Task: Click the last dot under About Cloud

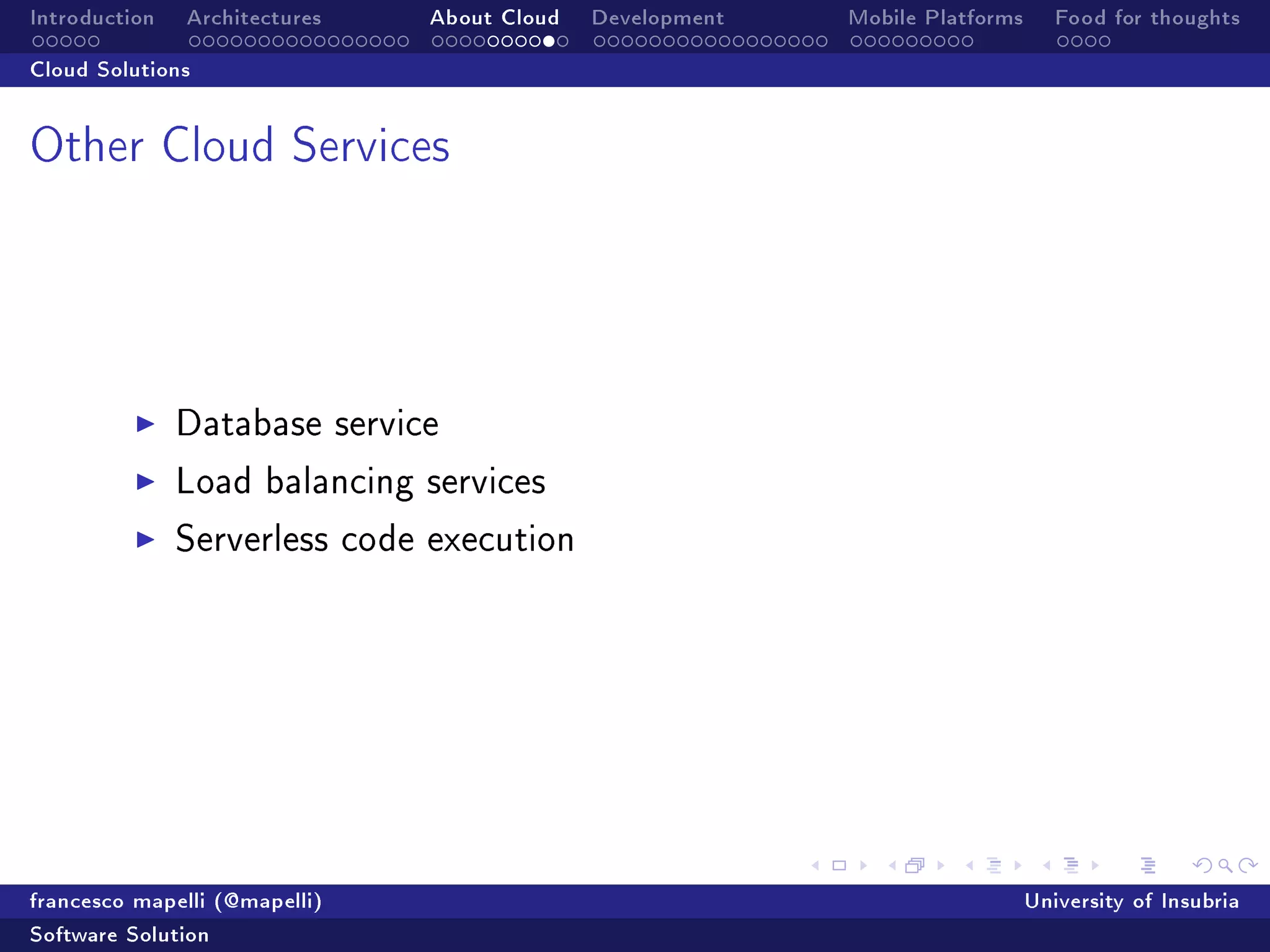Action: tap(562, 42)
